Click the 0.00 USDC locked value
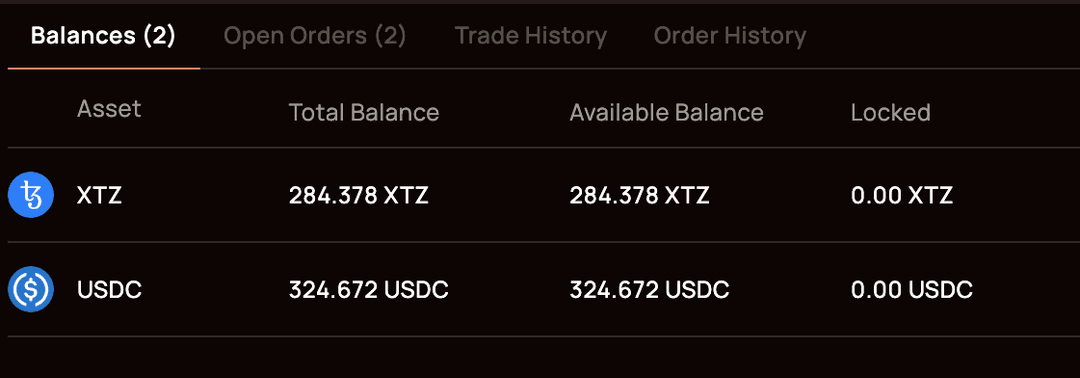Screen dimensions: 1080x378 (912, 290)
